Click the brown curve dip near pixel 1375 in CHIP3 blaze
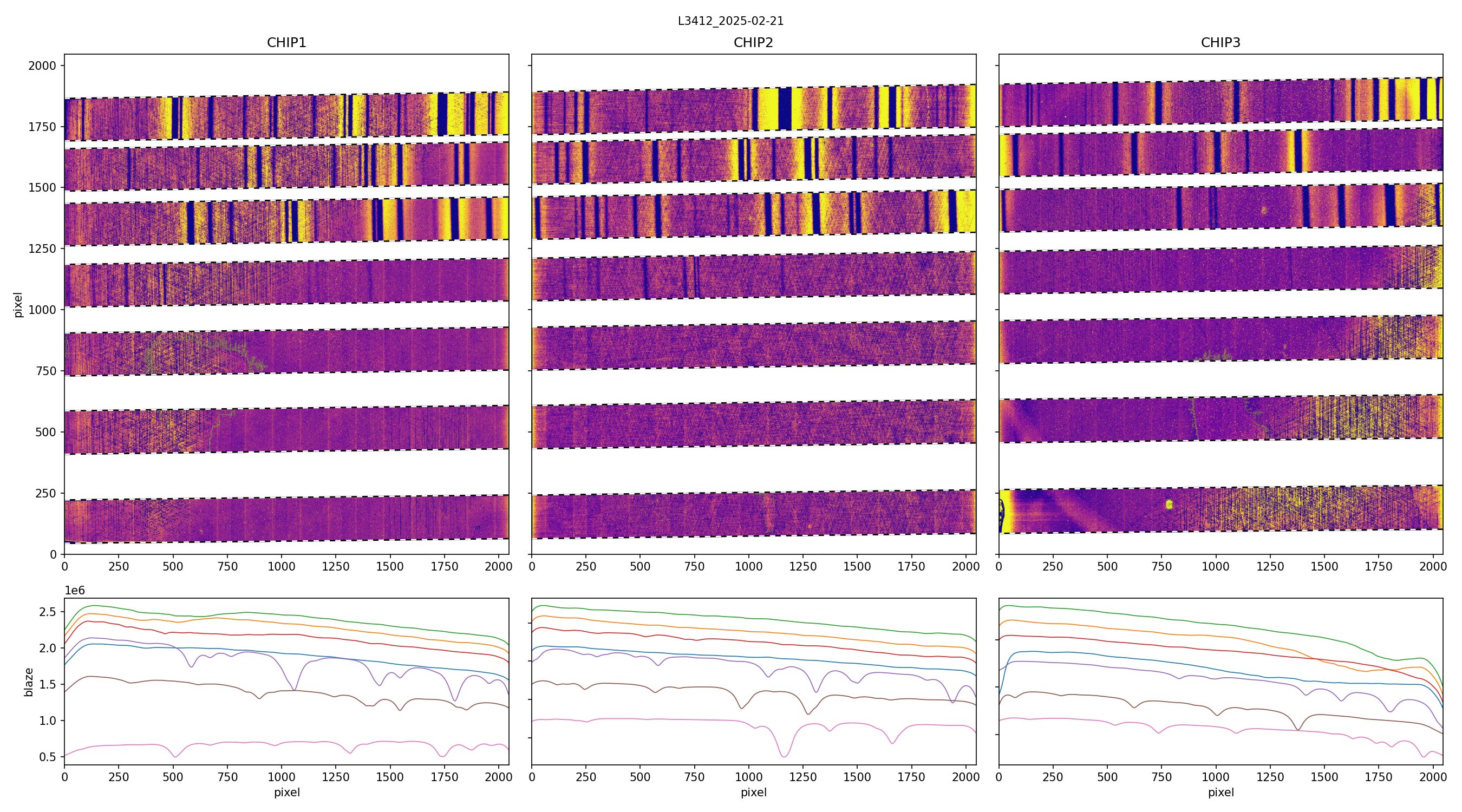This screenshot has height=812, width=1462. (x=1298, y=729)
